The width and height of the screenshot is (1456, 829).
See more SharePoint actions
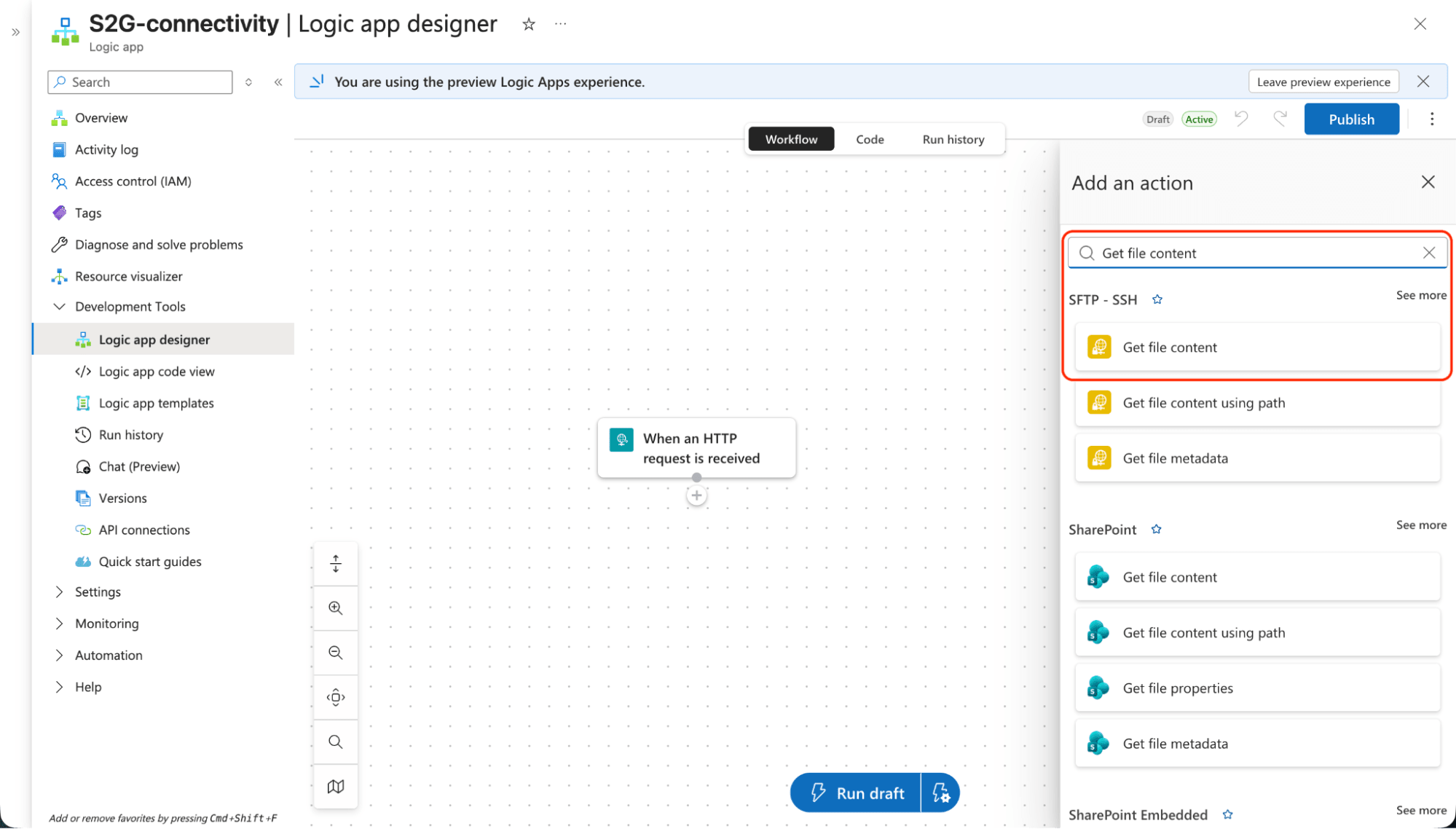[1421, 525]
